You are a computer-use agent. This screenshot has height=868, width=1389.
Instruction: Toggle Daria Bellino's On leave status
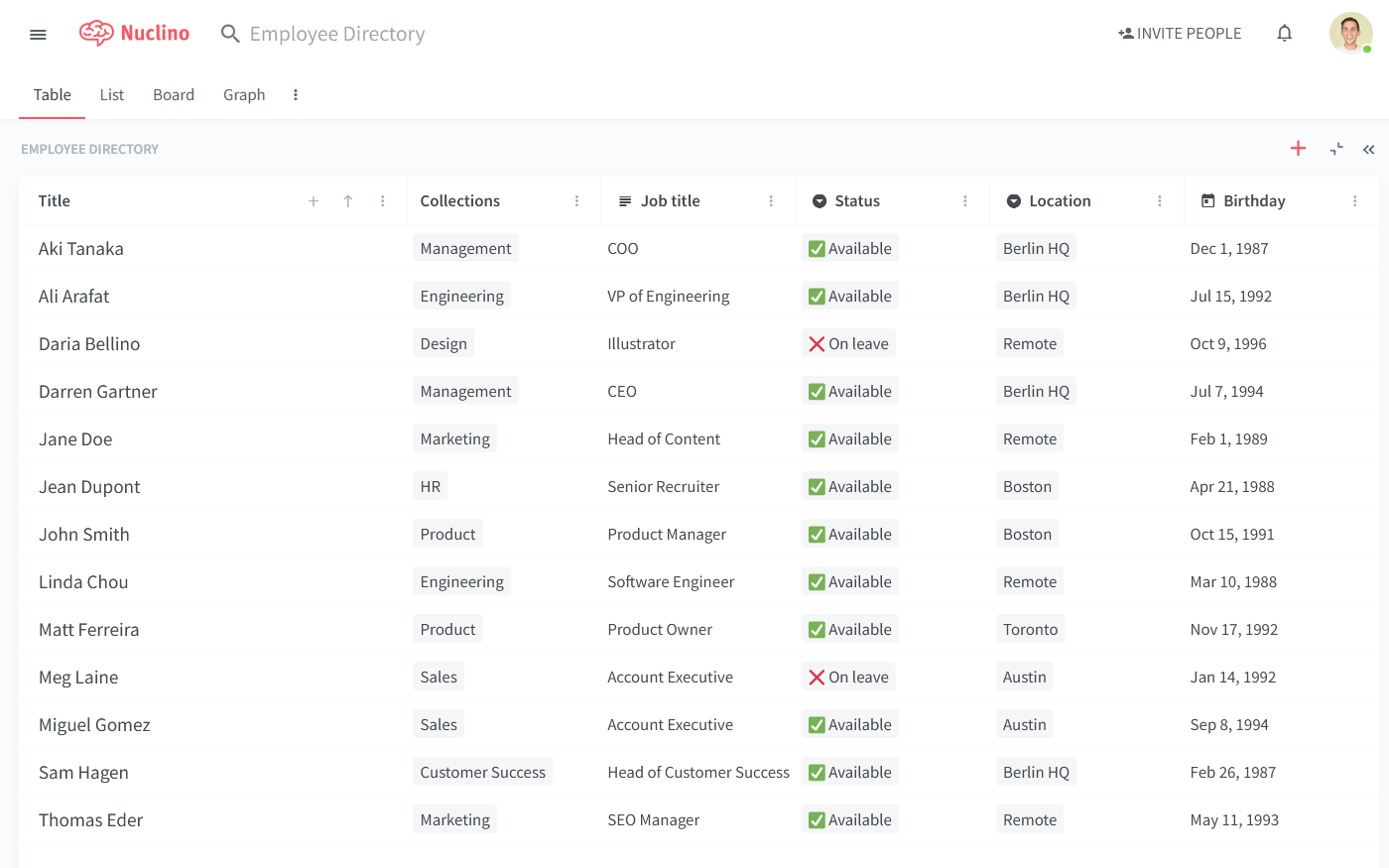click(x=848, y=344)
